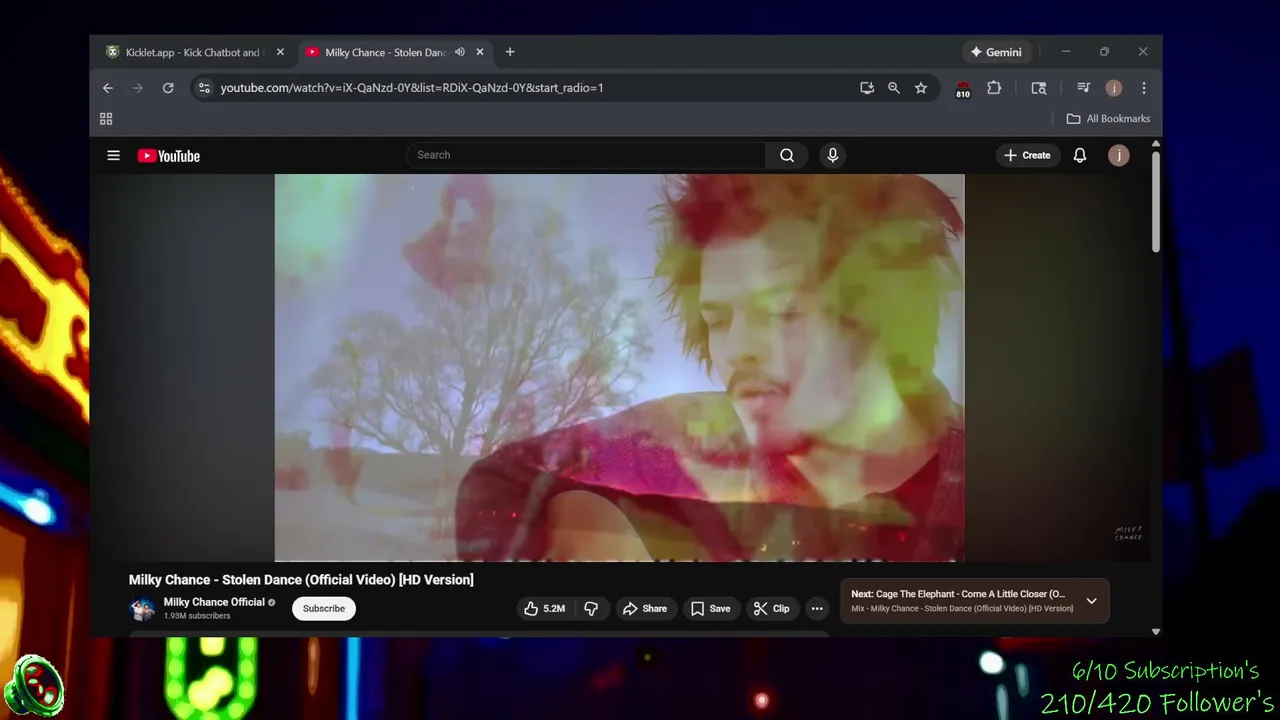Close the Kicklet.app tab
1280x720 pixels.
tap(280, 52)
